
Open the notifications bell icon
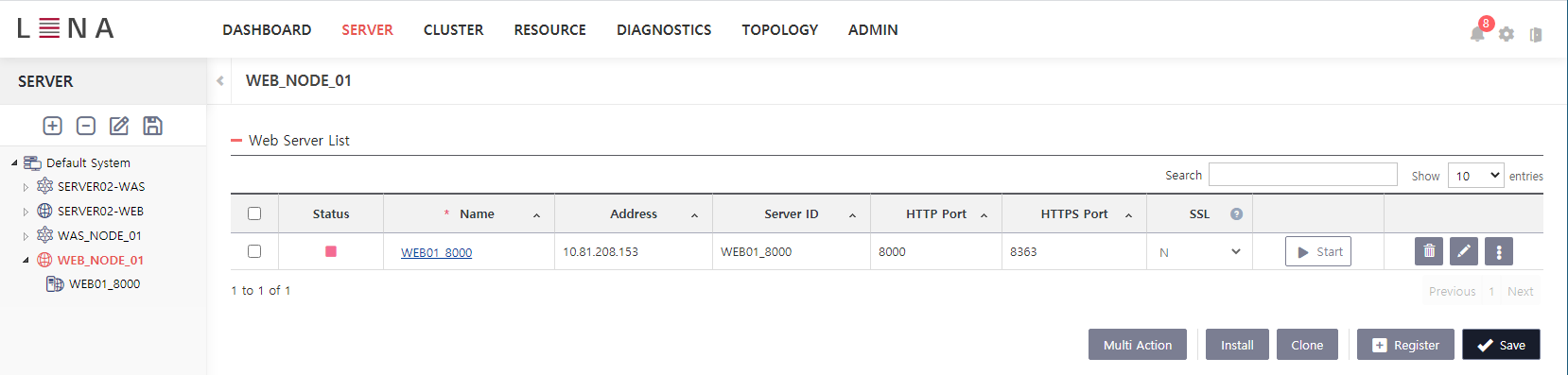pyautogui.click(x=1477, y=34)
